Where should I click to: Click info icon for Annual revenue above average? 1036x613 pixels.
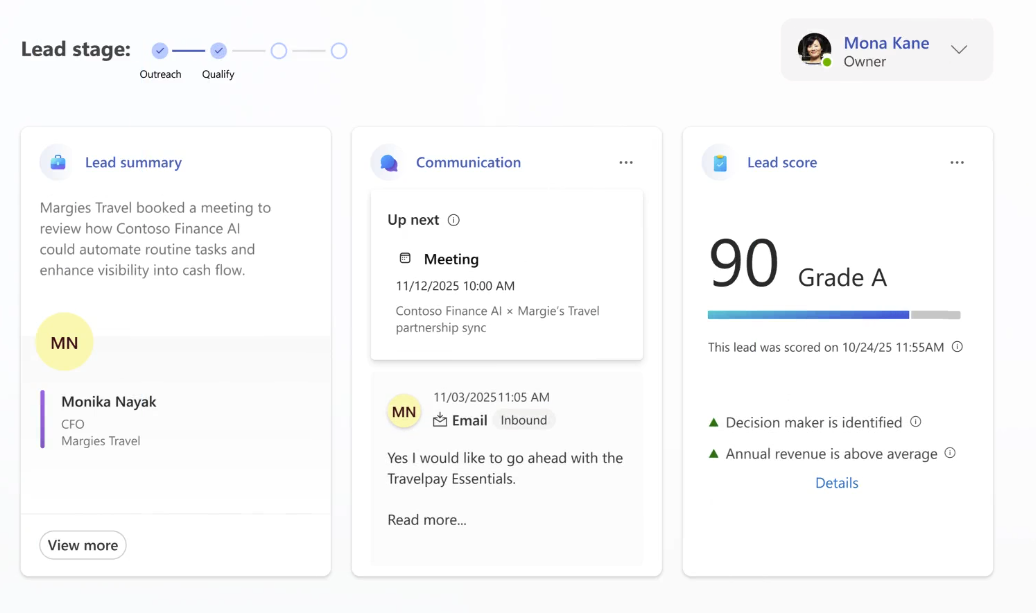click(x=950, y=453)
